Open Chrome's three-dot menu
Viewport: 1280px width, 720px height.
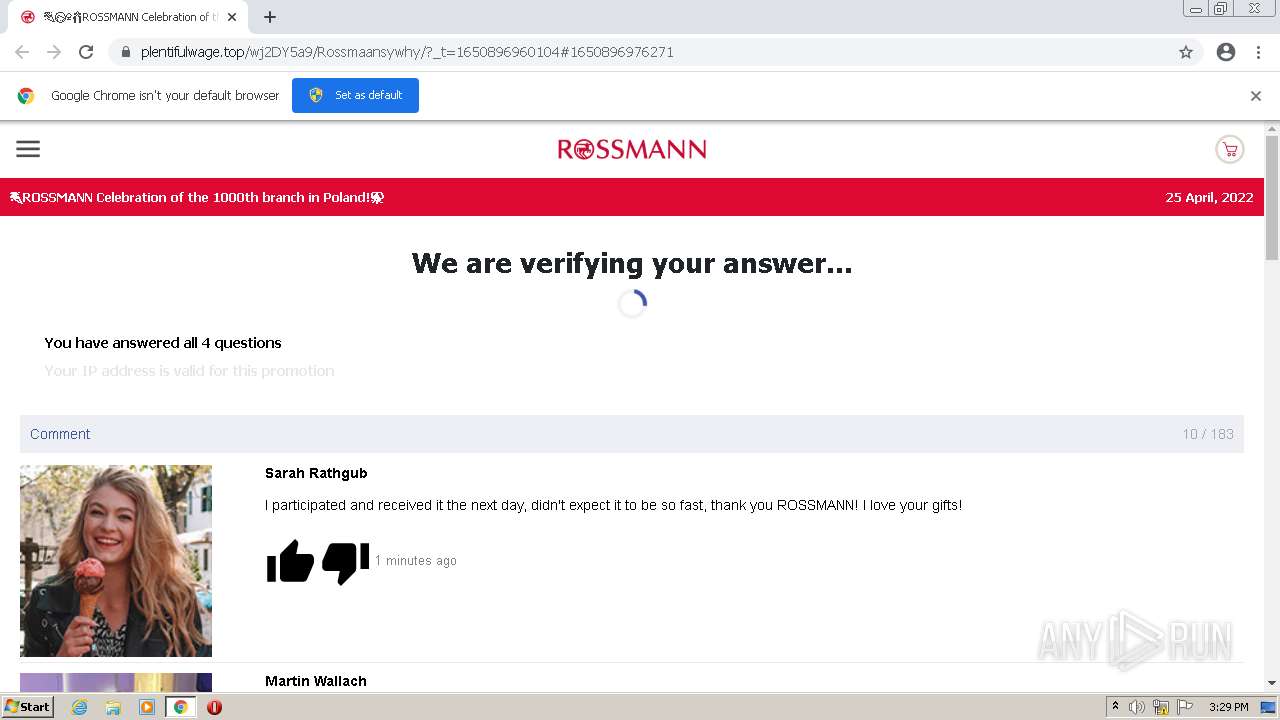[x=1258, y=52]
